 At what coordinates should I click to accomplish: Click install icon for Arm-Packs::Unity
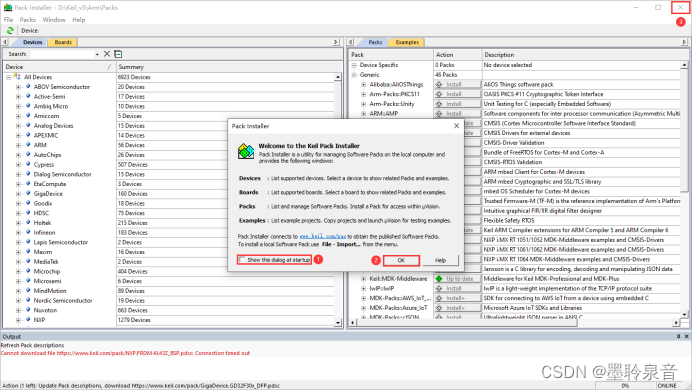[x=439, y=104]
